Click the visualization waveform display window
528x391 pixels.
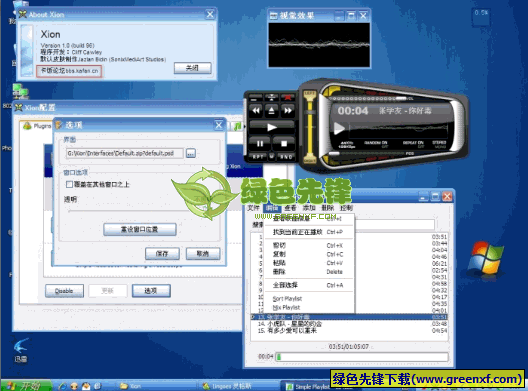click(x=319, y=45)
